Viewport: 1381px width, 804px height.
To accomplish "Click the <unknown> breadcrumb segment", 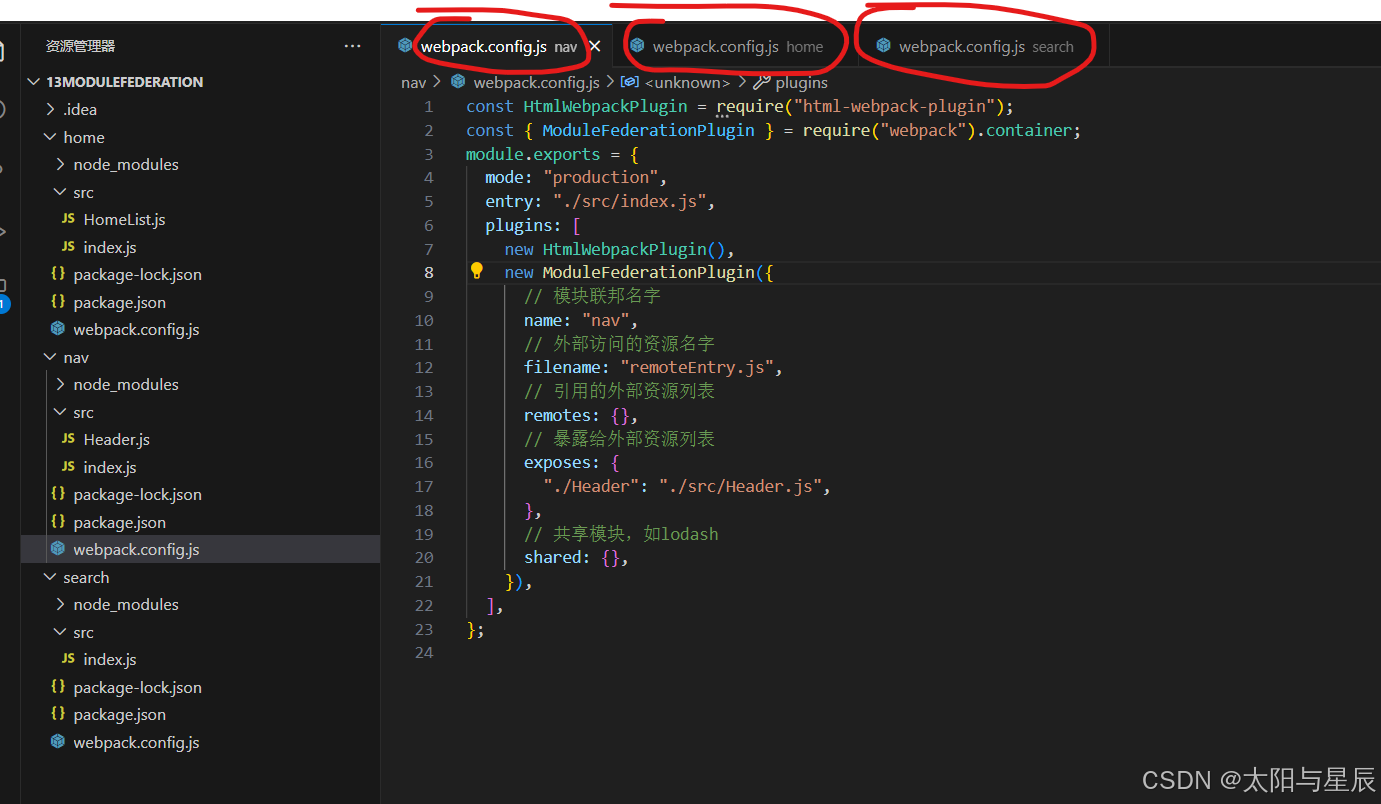I will point(688,82).
